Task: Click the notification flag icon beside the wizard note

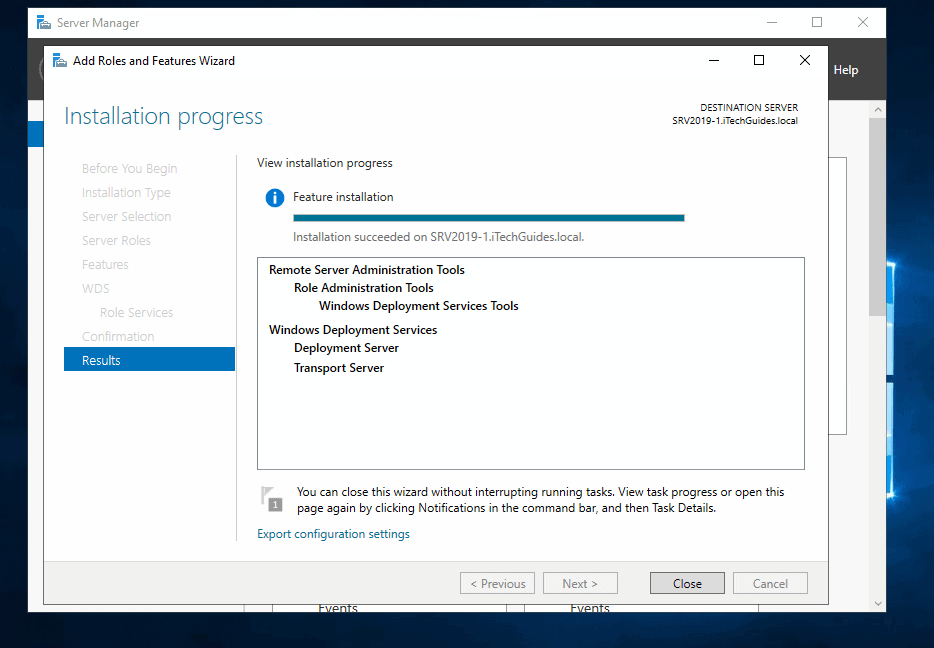Action: 271,498
